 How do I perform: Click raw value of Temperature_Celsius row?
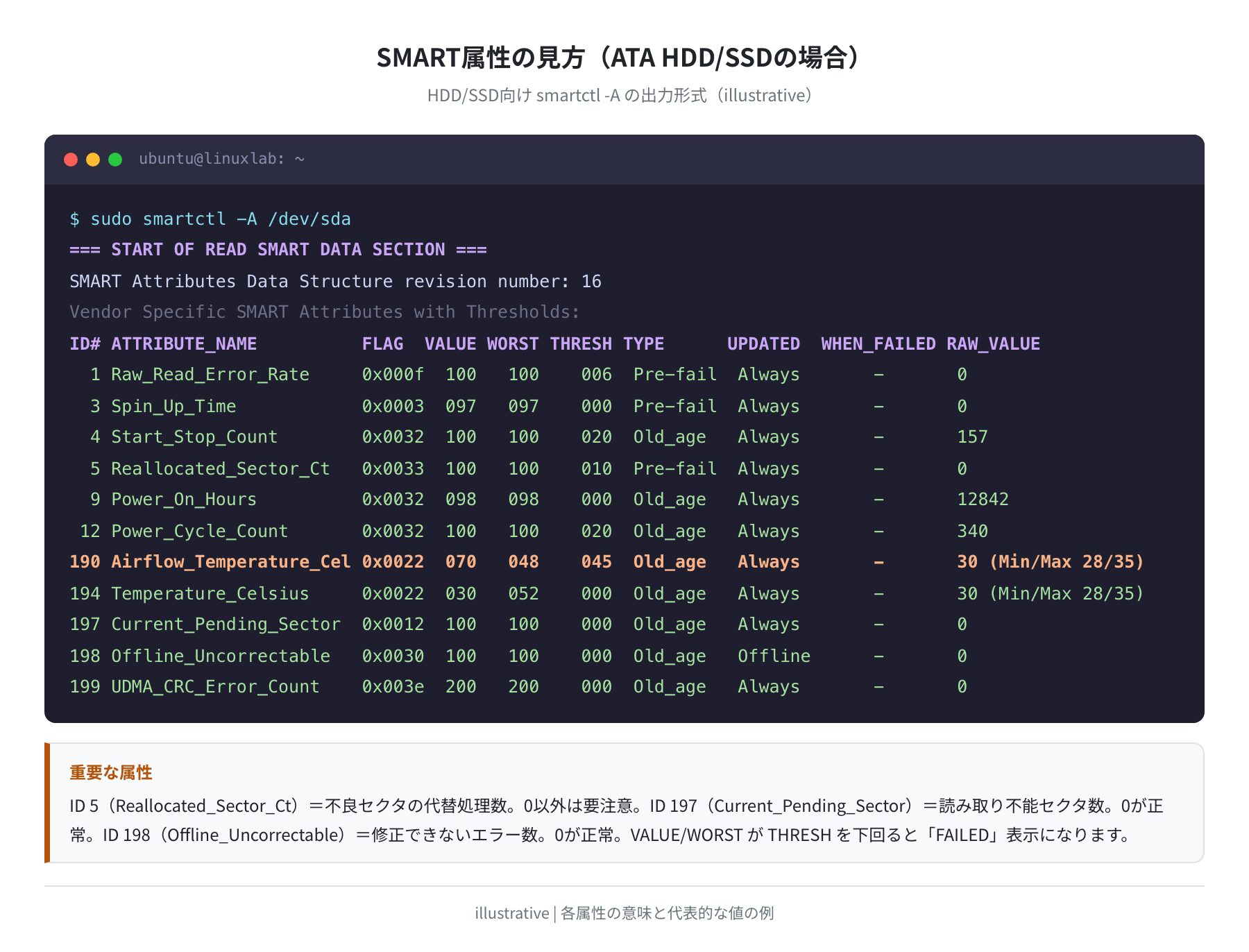[1051, 594]
